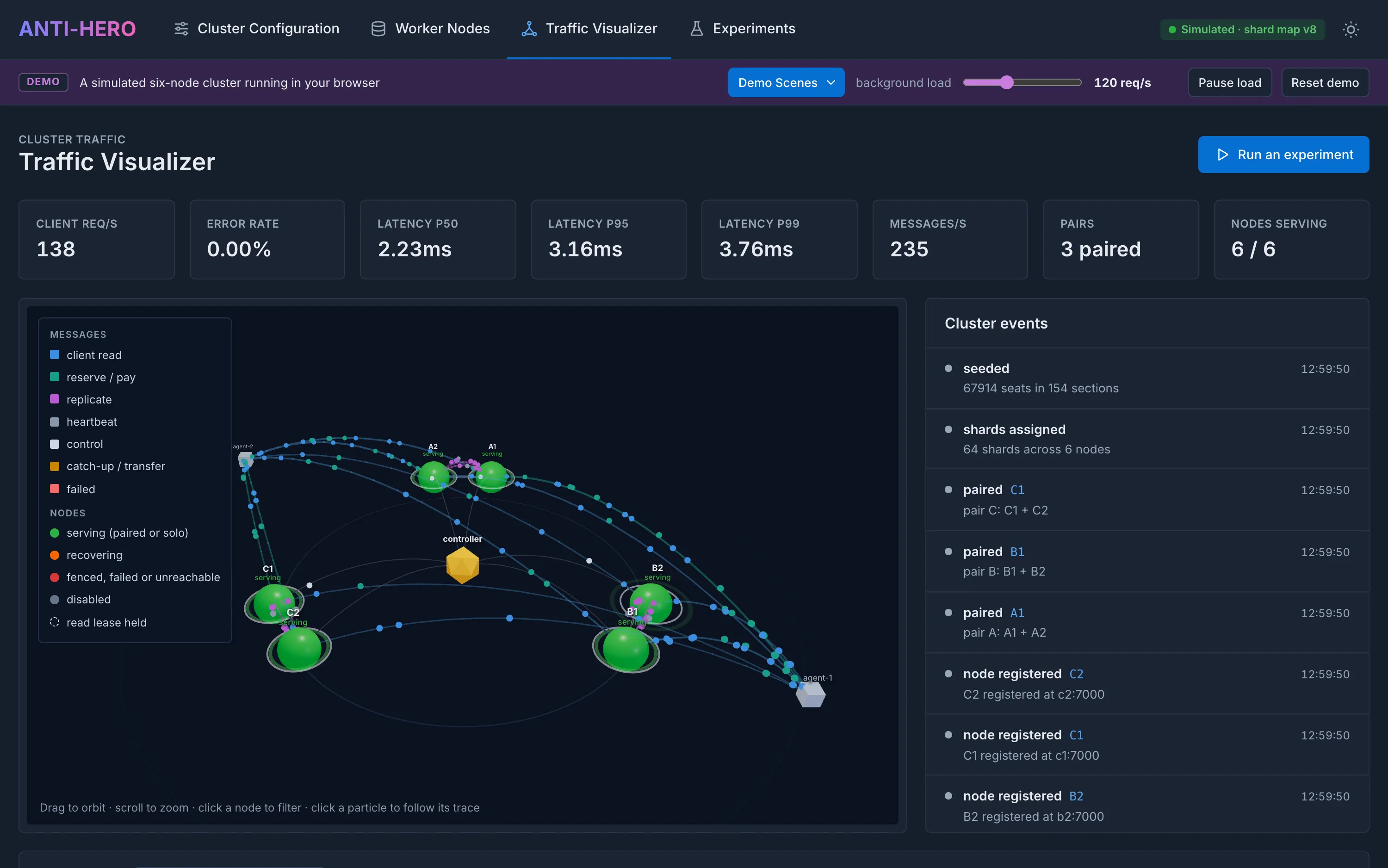Toggle the light/dark theme sun icon
The height and width of the screenshot is (868, 1388).
(x=1351, y=29)
